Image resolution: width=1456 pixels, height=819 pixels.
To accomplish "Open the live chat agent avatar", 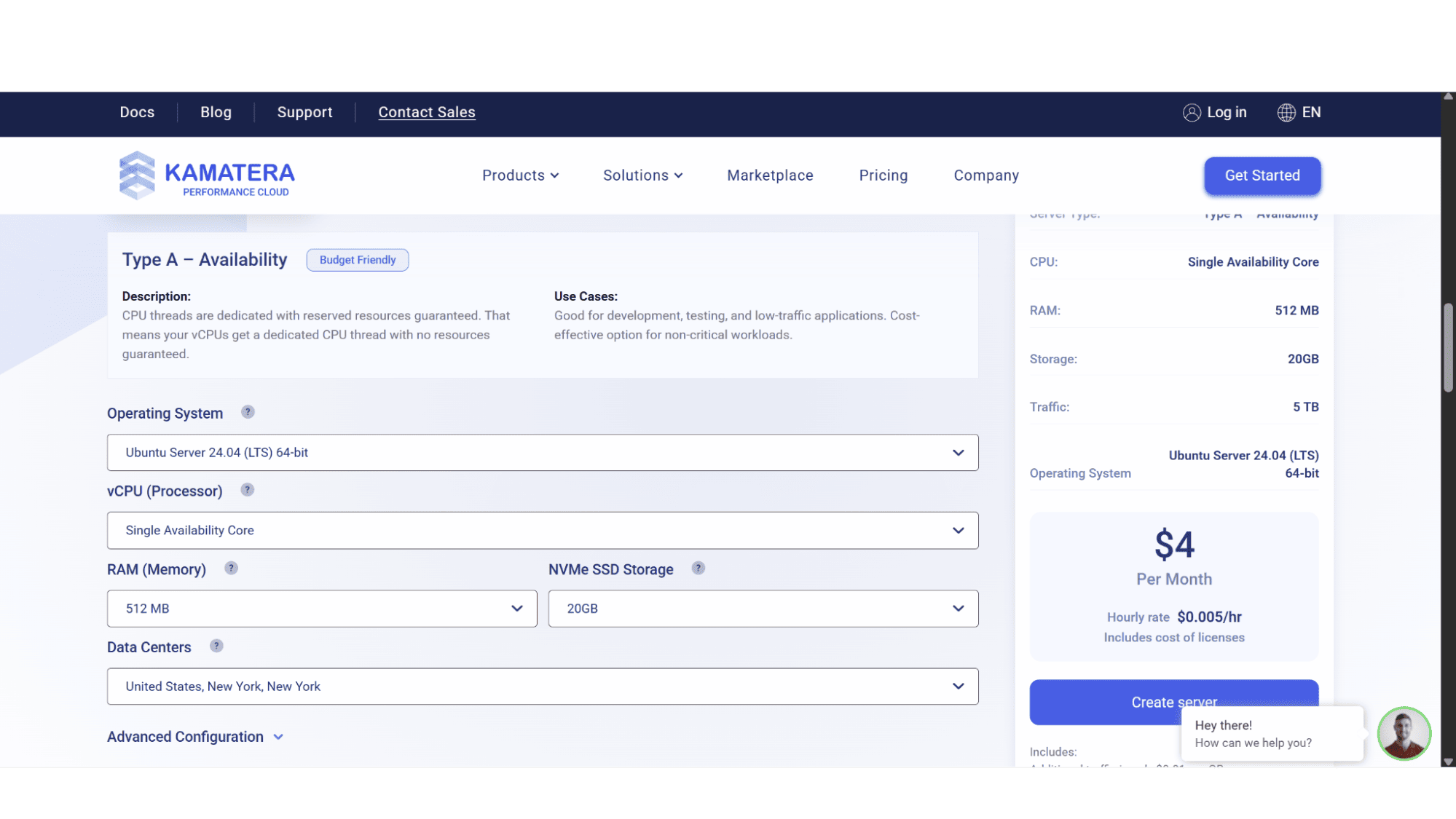I will coord(1404,734).
